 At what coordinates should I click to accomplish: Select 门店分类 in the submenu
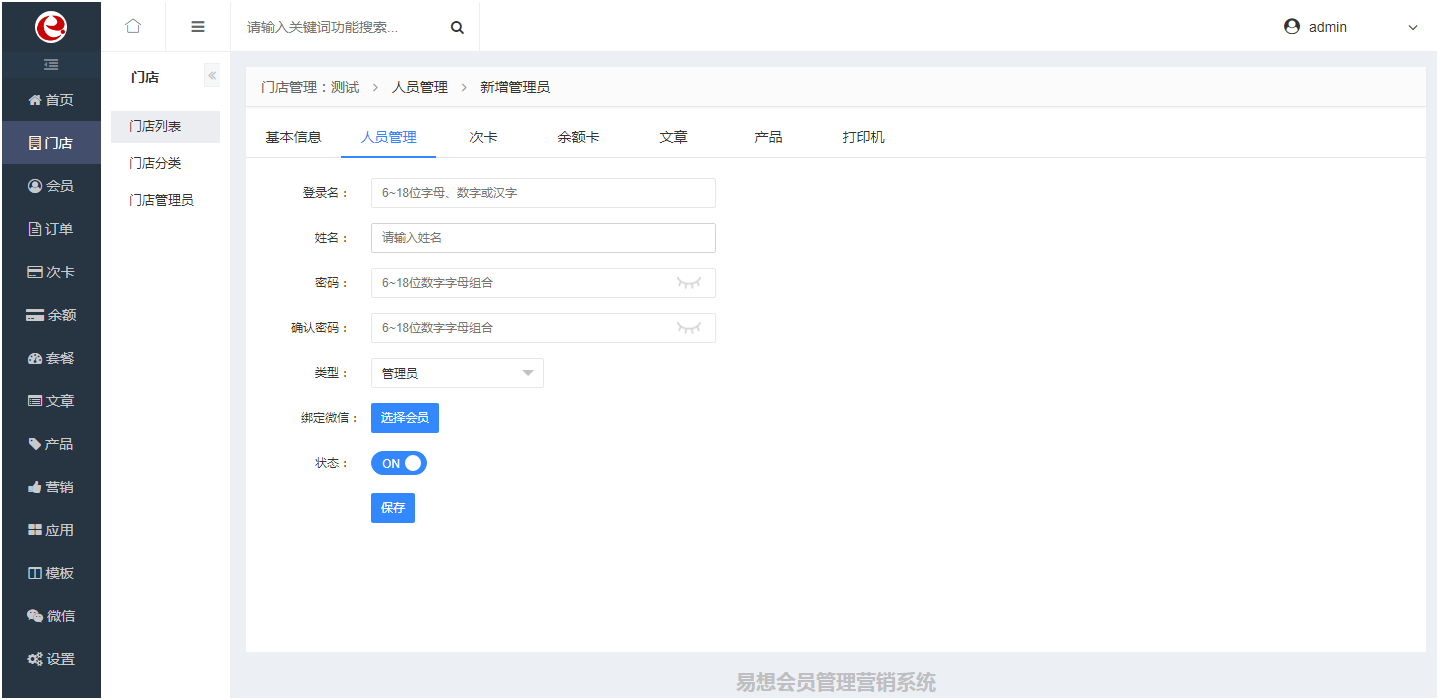155,163
